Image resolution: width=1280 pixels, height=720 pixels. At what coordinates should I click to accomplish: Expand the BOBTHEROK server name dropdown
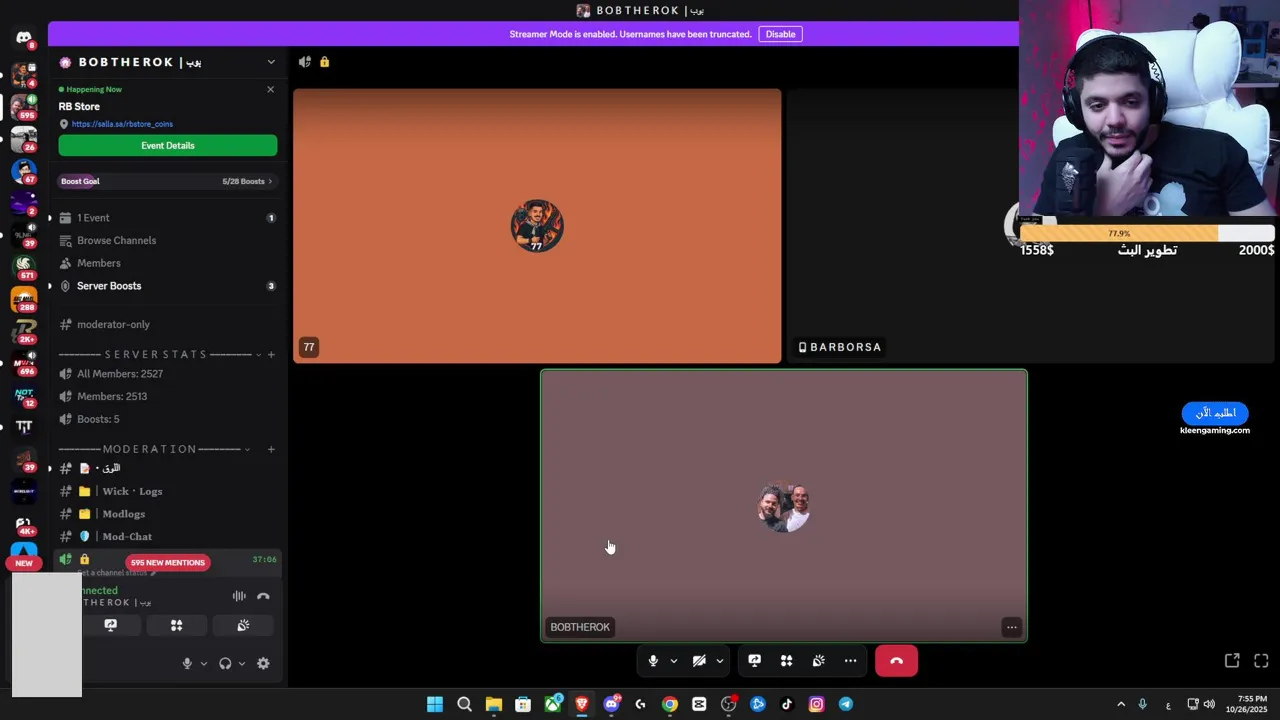click(x=271, y=62)
